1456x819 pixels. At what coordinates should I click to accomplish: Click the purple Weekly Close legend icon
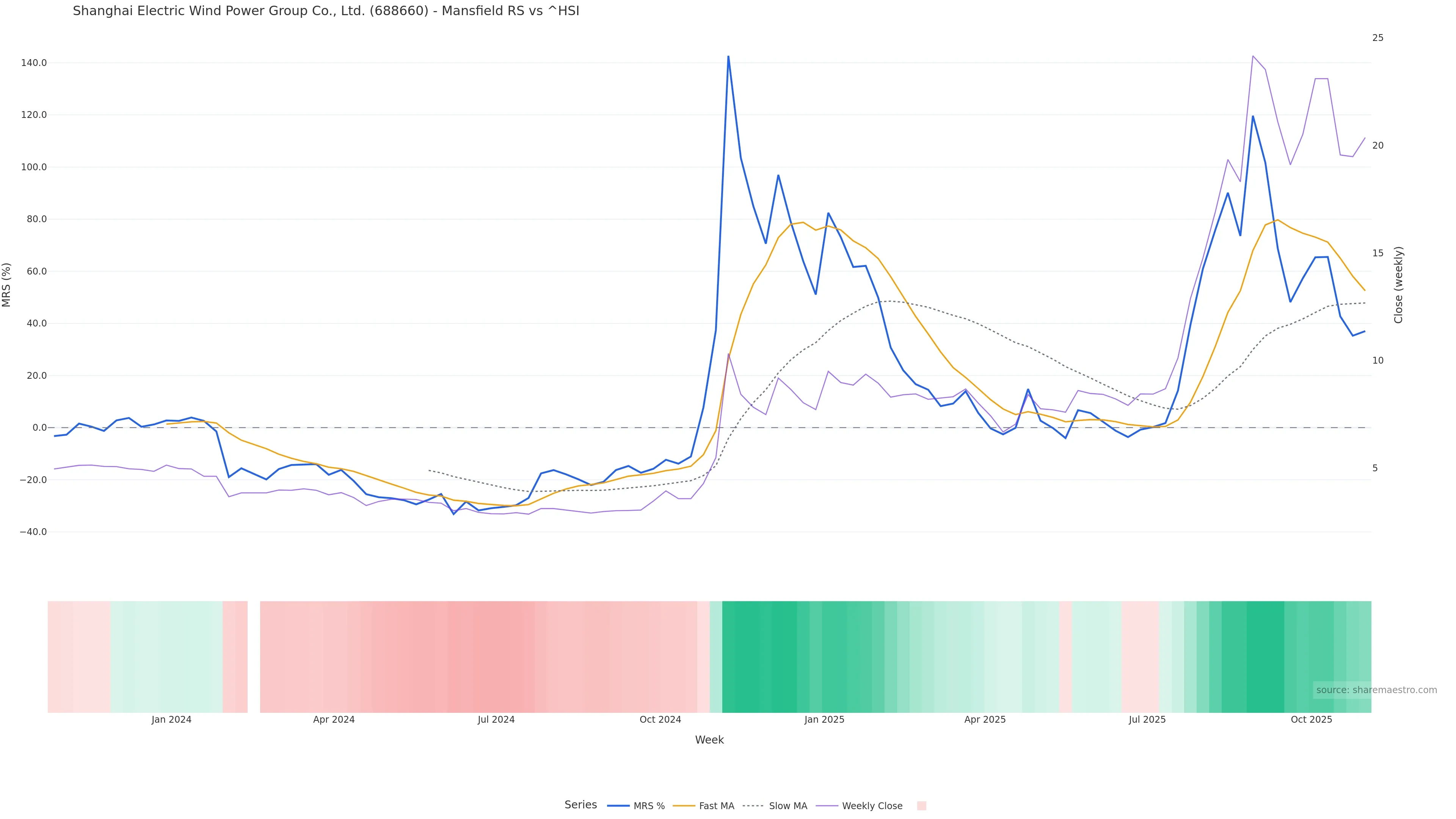point(827,806)
